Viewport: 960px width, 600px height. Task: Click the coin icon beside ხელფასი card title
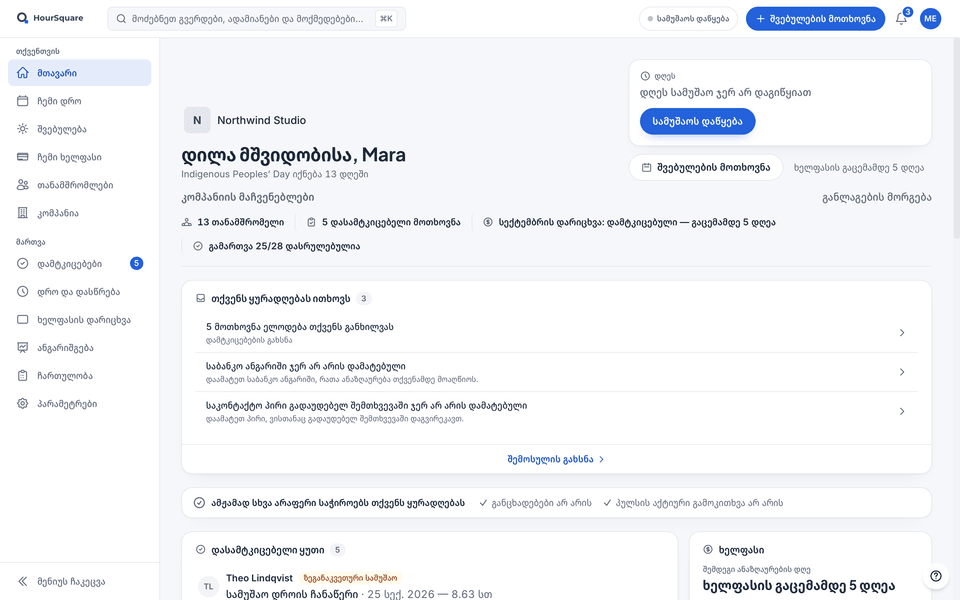tap(708, 549)
